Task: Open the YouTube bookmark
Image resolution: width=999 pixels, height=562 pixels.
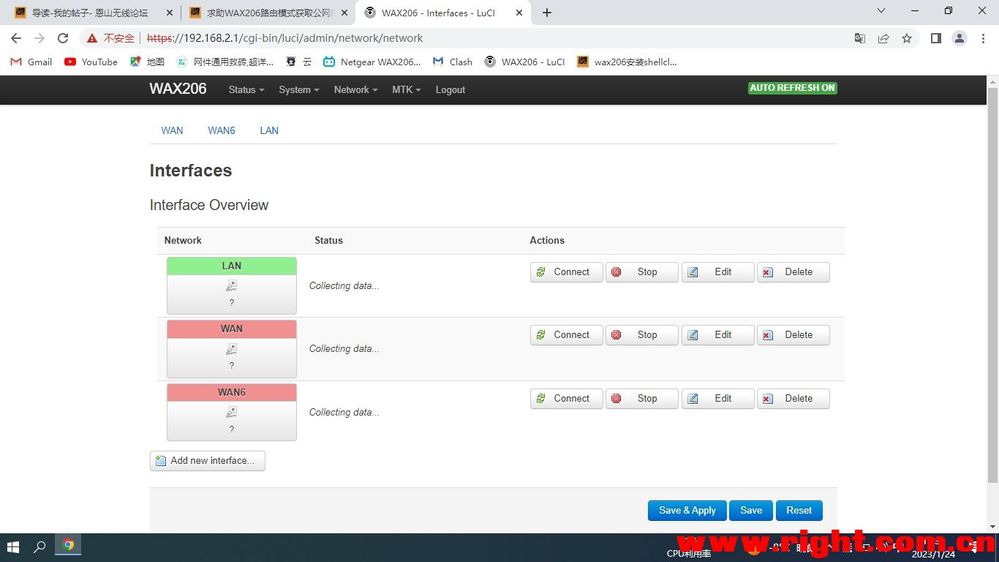Action: coord(91,62)
